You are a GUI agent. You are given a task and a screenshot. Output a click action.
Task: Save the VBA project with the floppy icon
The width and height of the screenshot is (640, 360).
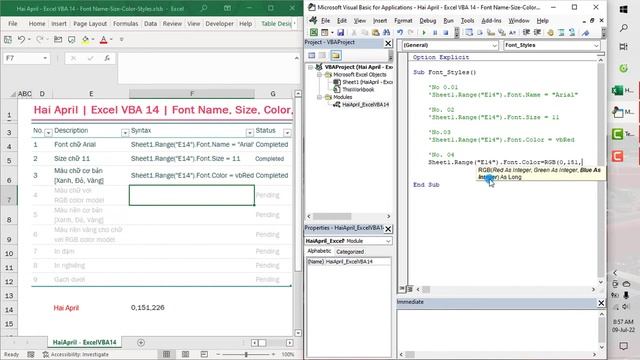point(340,33)
